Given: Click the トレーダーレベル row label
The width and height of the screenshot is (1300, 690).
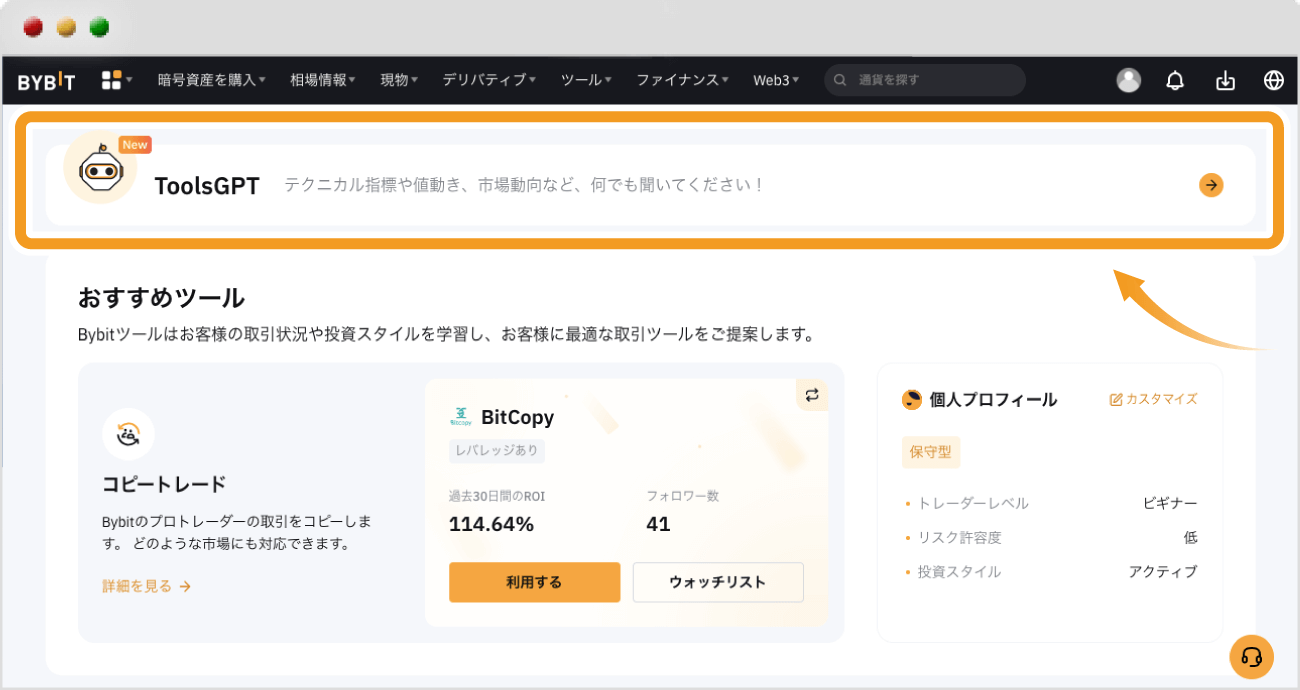Looking at the screenshot, I should coord(973,503).
